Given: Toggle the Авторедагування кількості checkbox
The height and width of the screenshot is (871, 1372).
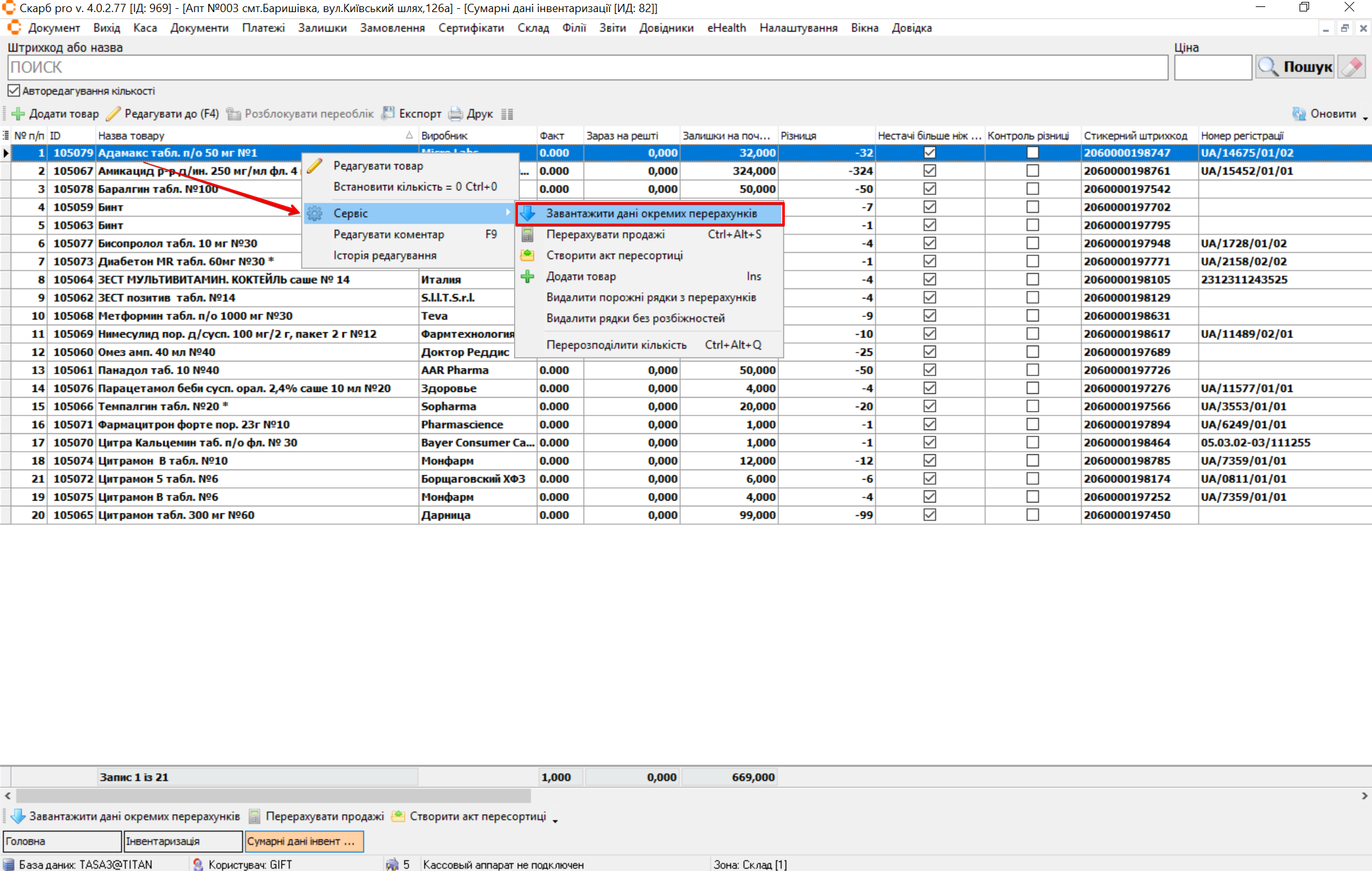Looking at the screenshot, I should (x=14, y=91).
